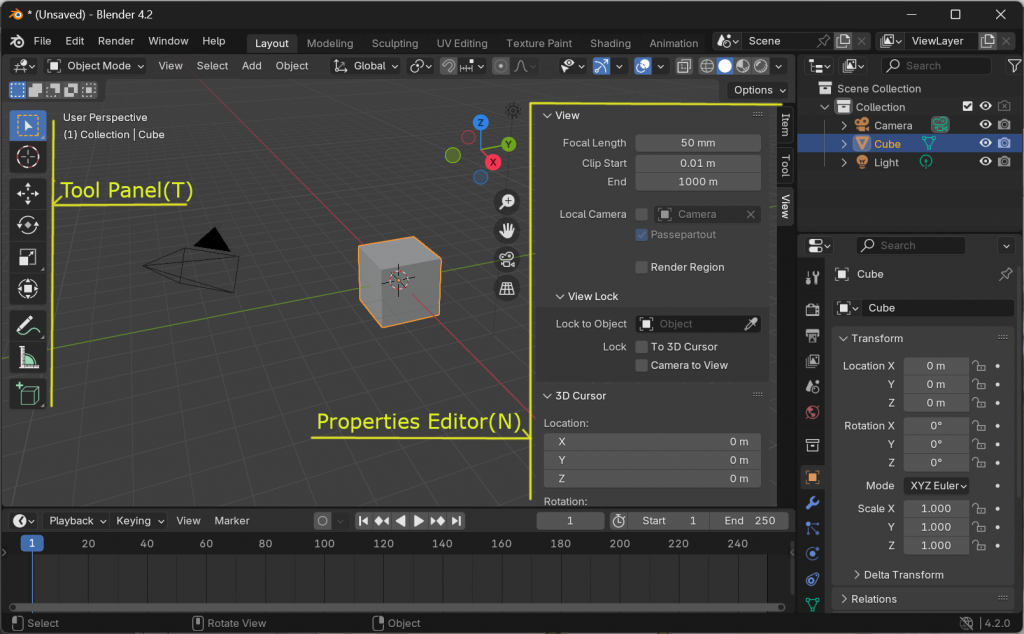The image size is (1024, 634).
Task: Click the blue Z axis gizmo ball
Action: tap(481, 122)
